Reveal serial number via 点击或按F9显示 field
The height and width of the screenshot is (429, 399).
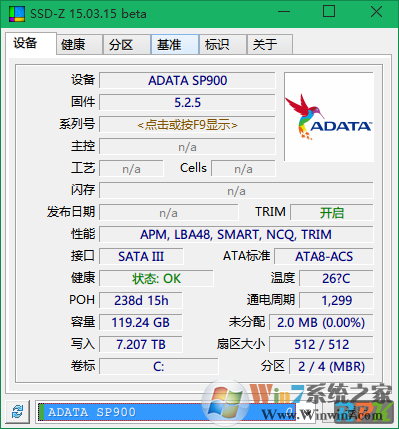tap(187, 125)
